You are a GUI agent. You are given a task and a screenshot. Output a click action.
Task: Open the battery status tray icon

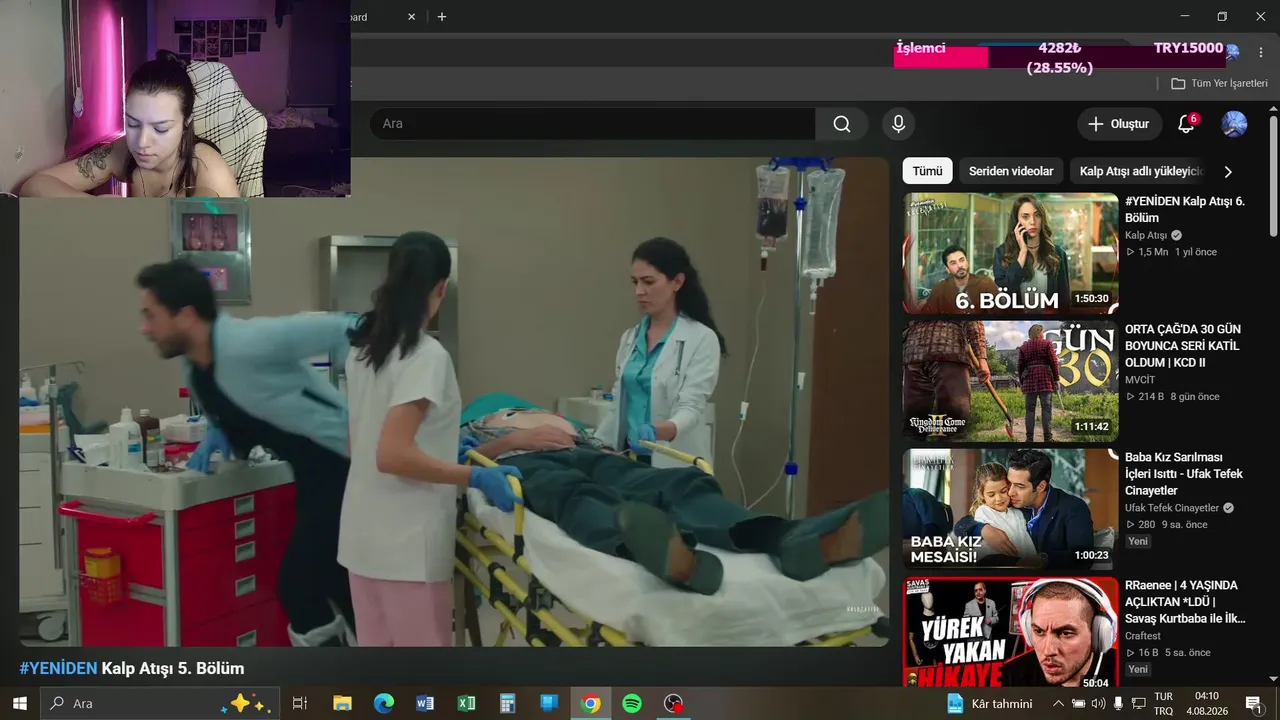point(1078,703)
